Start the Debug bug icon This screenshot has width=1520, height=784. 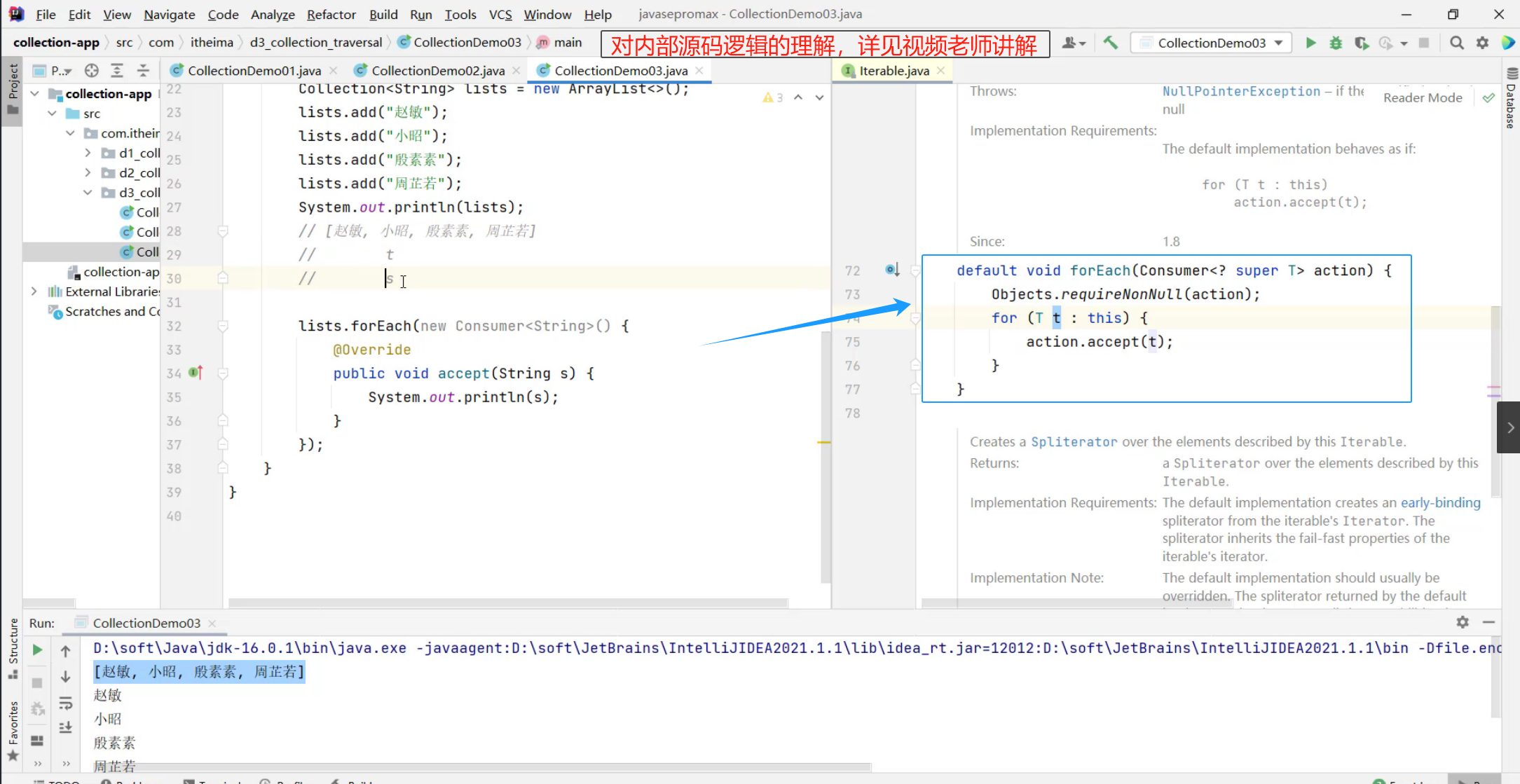point(1336,43)
